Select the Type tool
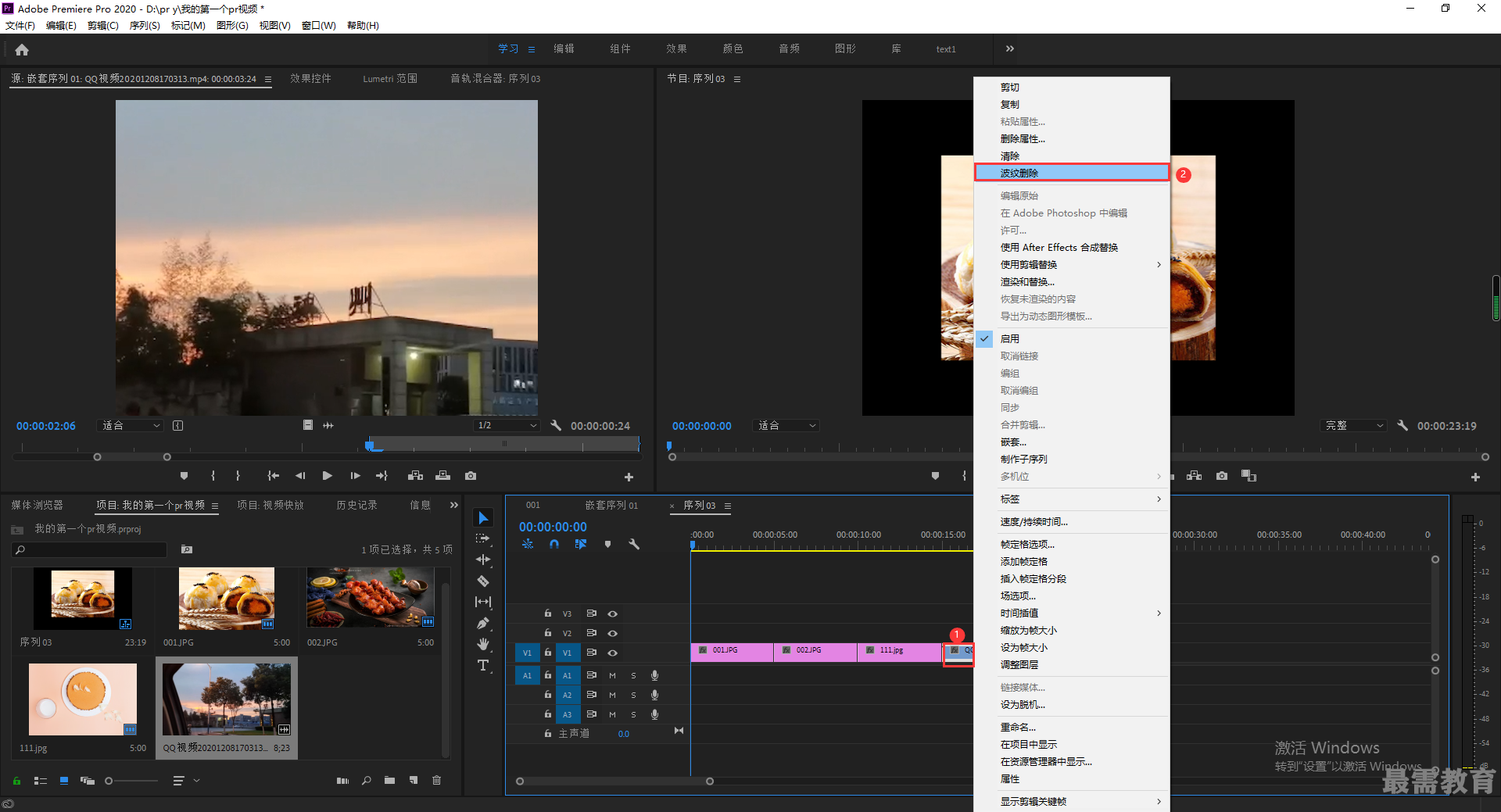Screen dimensions: 1501x812 tap(483, 665)
